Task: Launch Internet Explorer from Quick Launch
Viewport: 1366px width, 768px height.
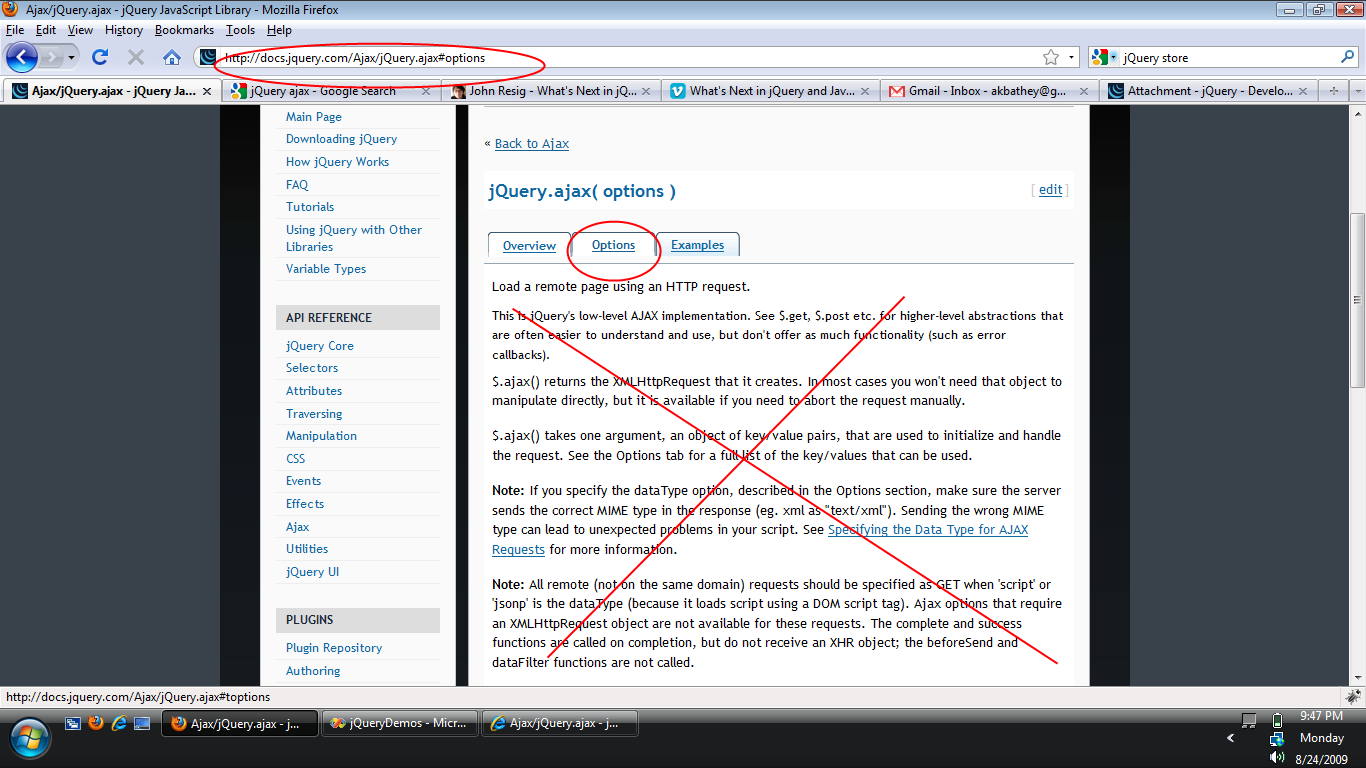Action: point(119,723)
